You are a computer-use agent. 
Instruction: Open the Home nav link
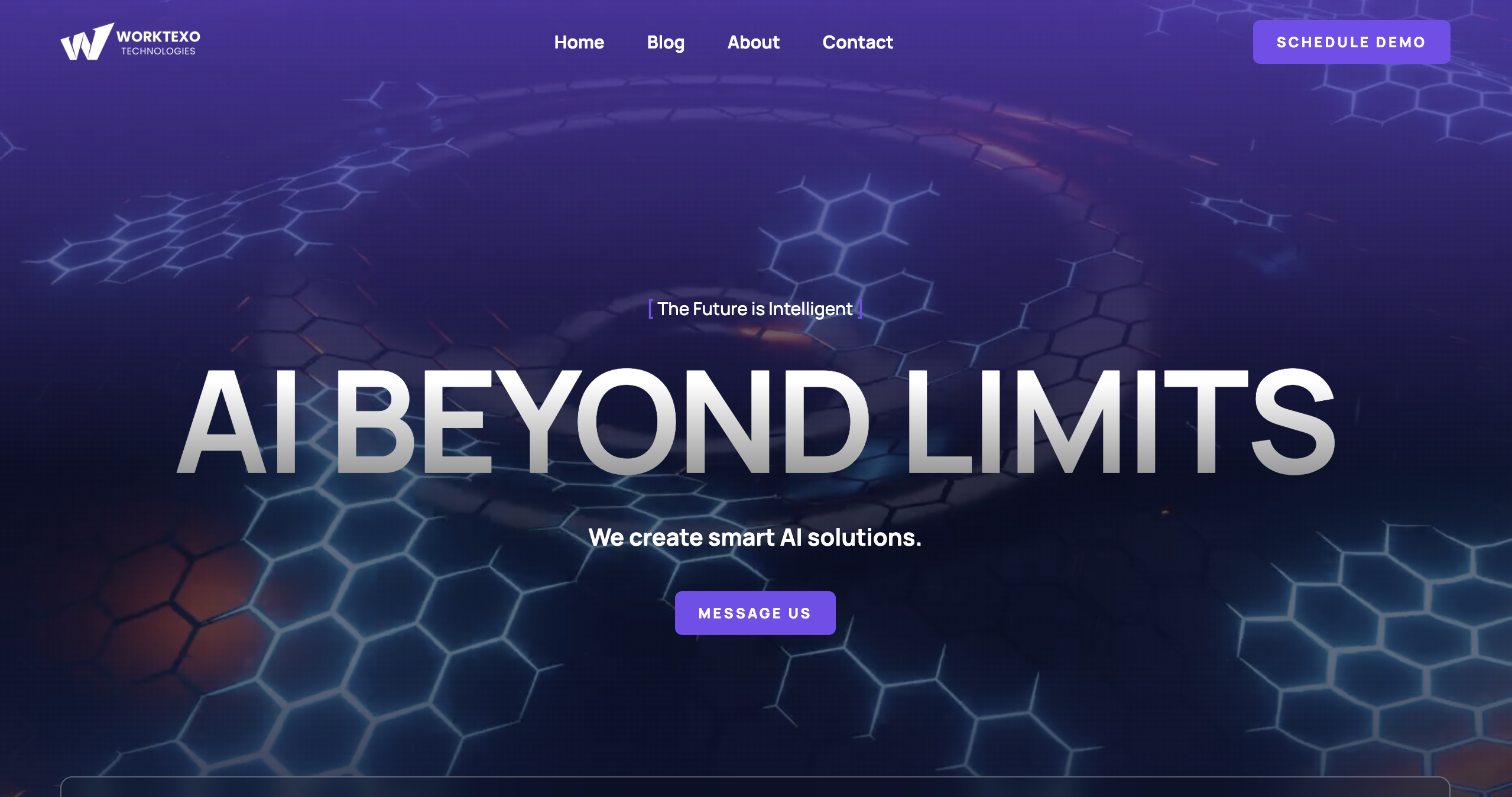tap(579, 42)
